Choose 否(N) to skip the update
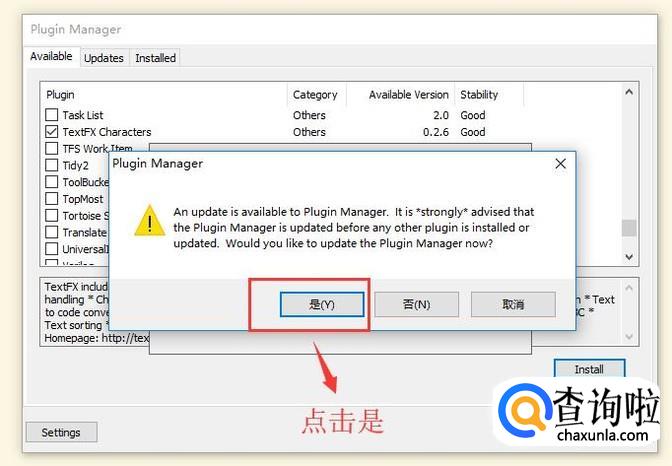The image size is (672, 466). click(x=416, y=304)
